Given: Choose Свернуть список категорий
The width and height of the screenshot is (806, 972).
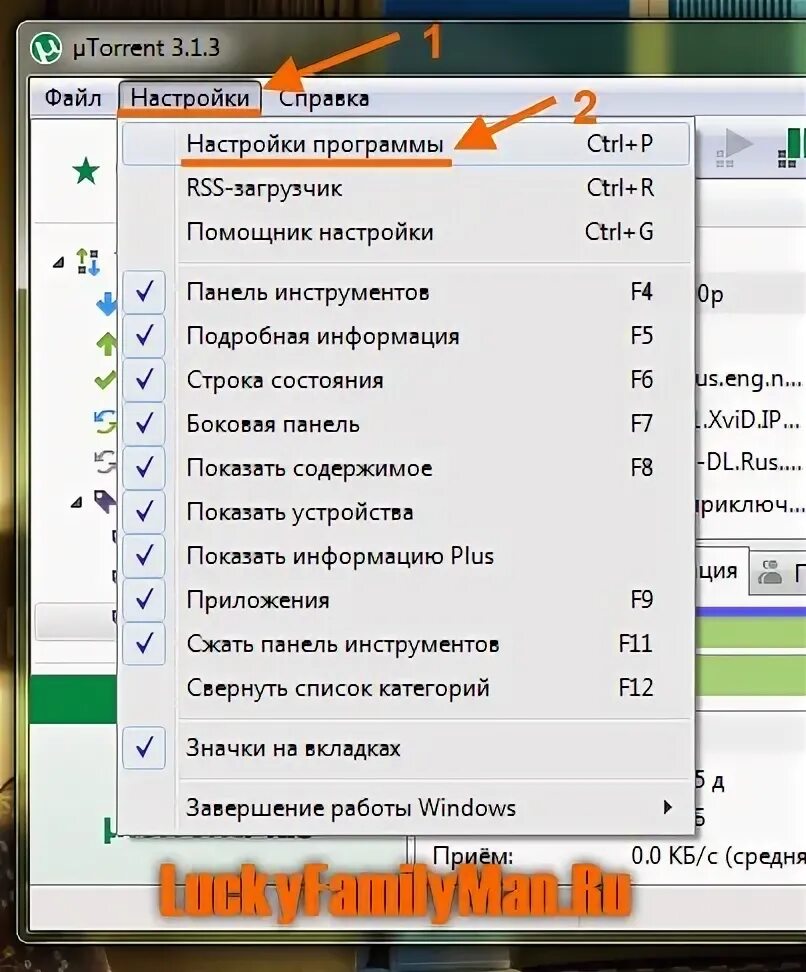Looking at the screenshot, I should coord(405,688).
